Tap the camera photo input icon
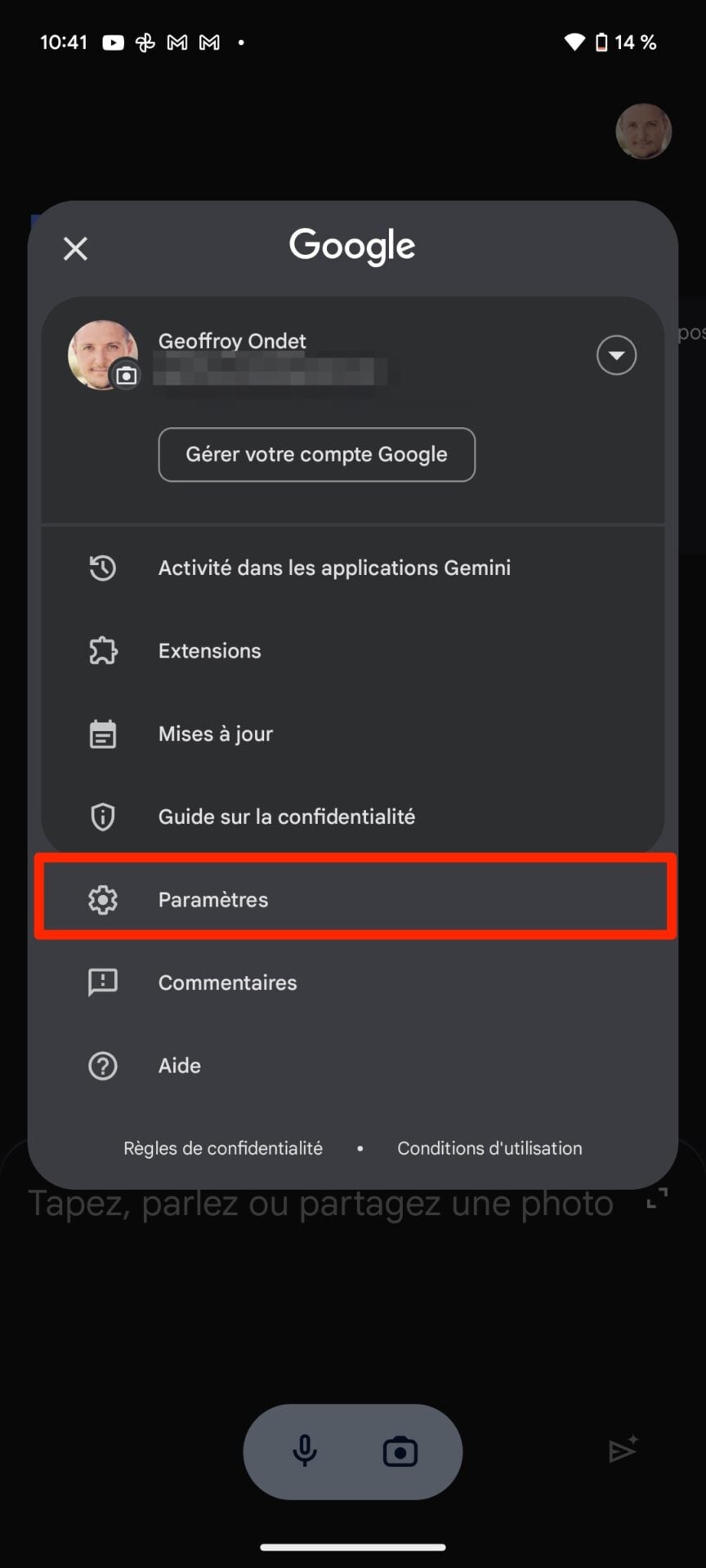 [x=400, y=1451]
